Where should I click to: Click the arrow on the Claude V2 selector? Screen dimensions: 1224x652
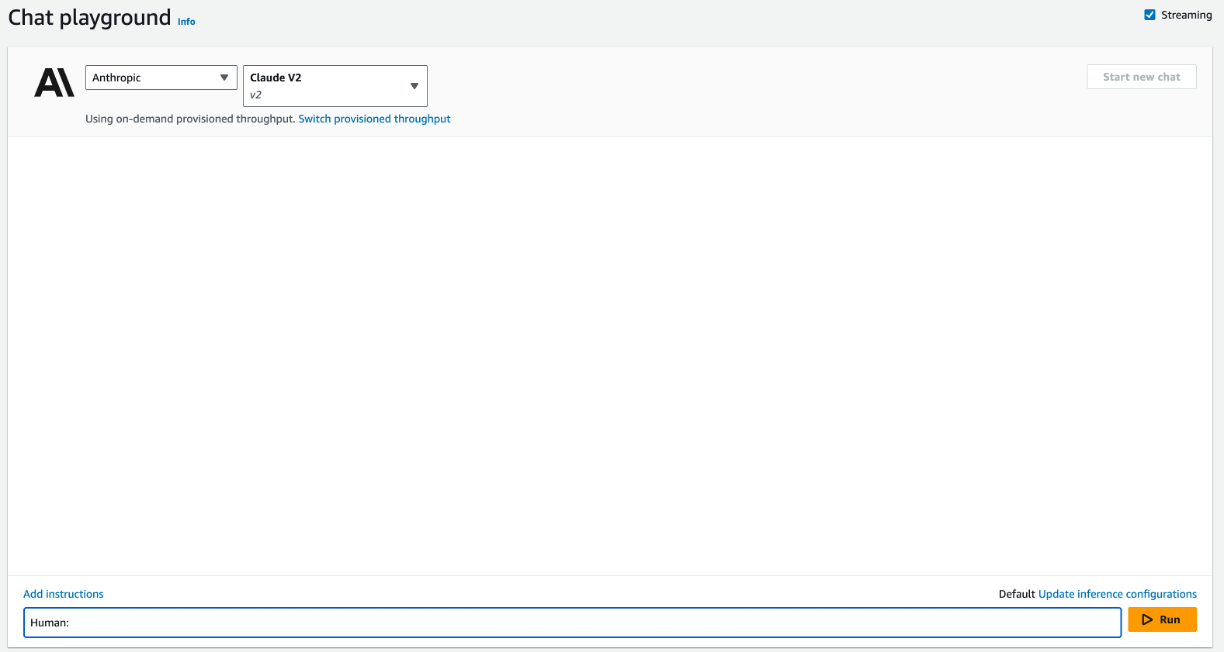(414, 86)
